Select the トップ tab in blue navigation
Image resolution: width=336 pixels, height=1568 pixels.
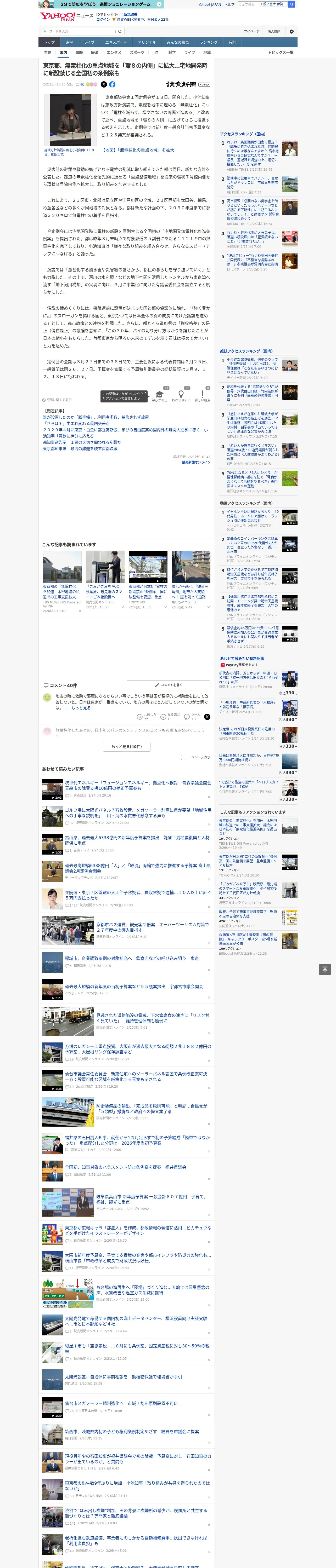(x=49, y=43)
